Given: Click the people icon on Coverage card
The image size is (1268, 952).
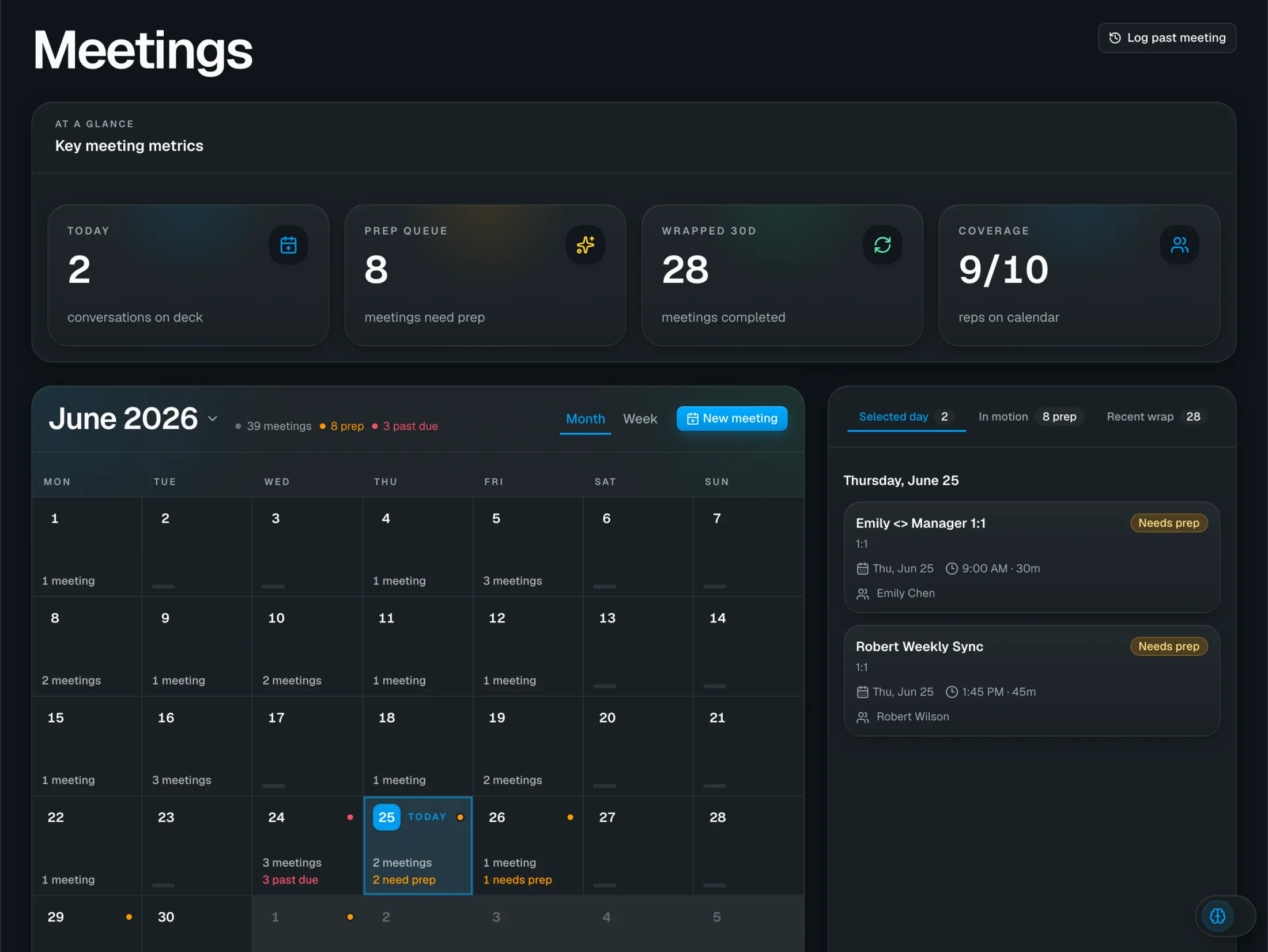Looking at the screenshot, I should point(1179,245).
